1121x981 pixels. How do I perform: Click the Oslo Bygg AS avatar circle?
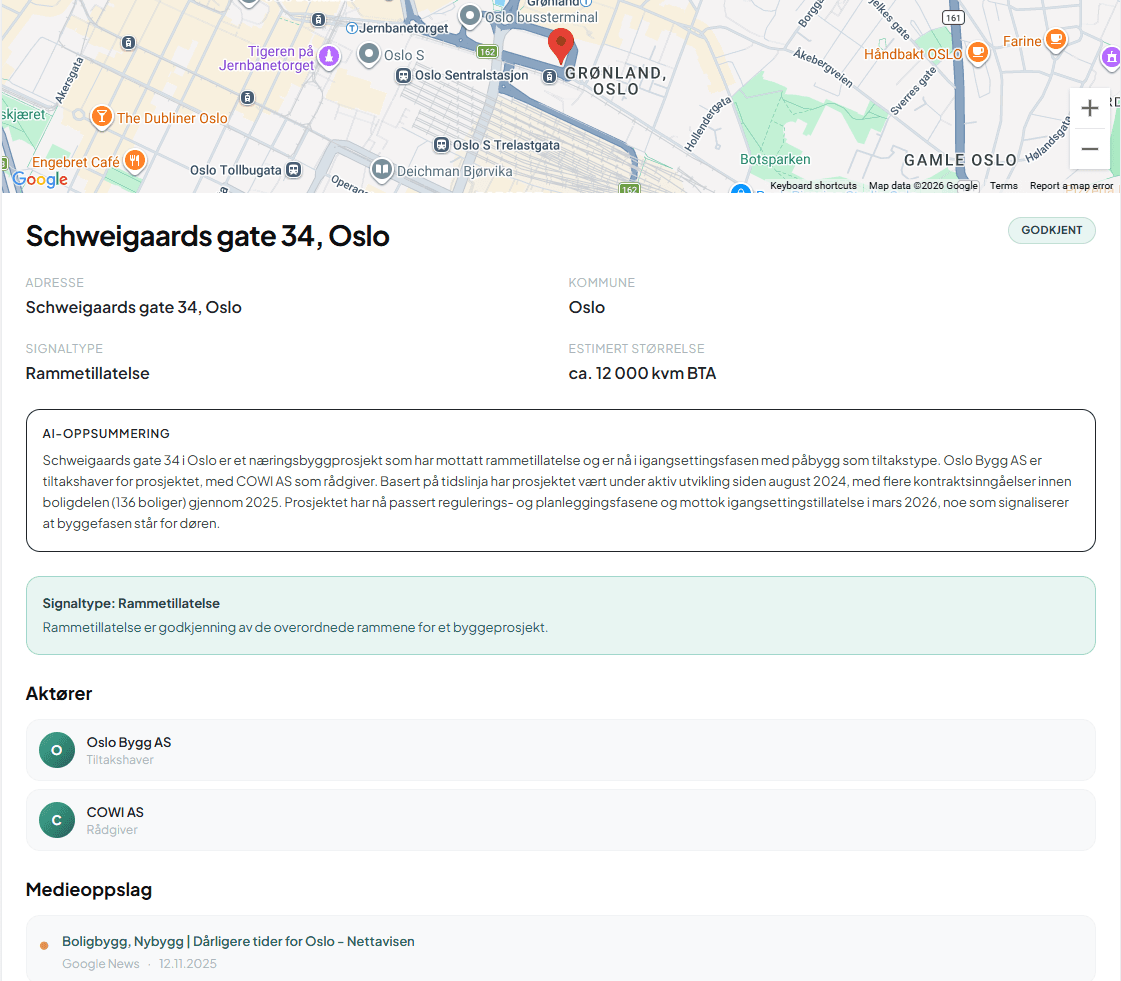coord(57,750)
